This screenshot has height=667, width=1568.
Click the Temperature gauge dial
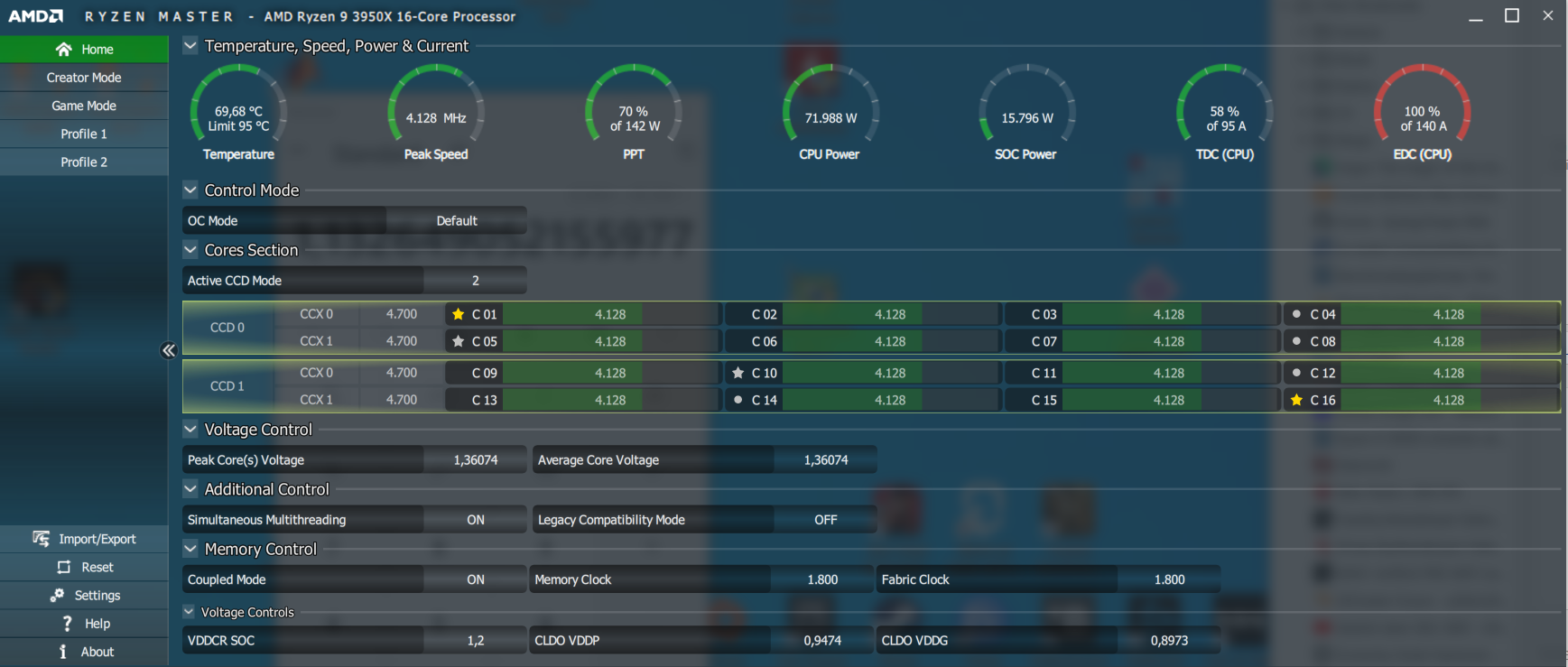pyautogui.click(x=238, y=104)
